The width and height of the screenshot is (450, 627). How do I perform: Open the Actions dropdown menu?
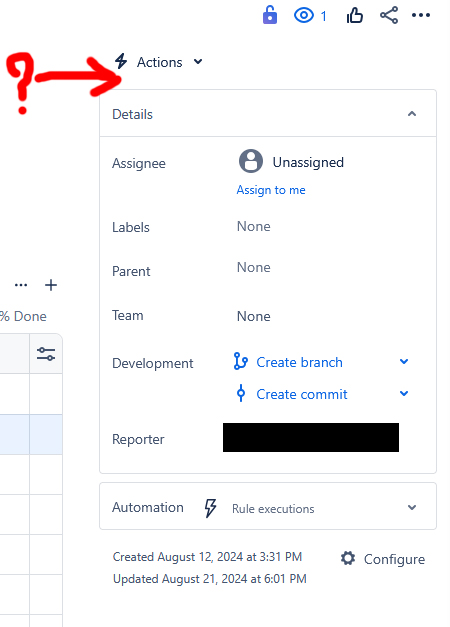tap(159, 62)
